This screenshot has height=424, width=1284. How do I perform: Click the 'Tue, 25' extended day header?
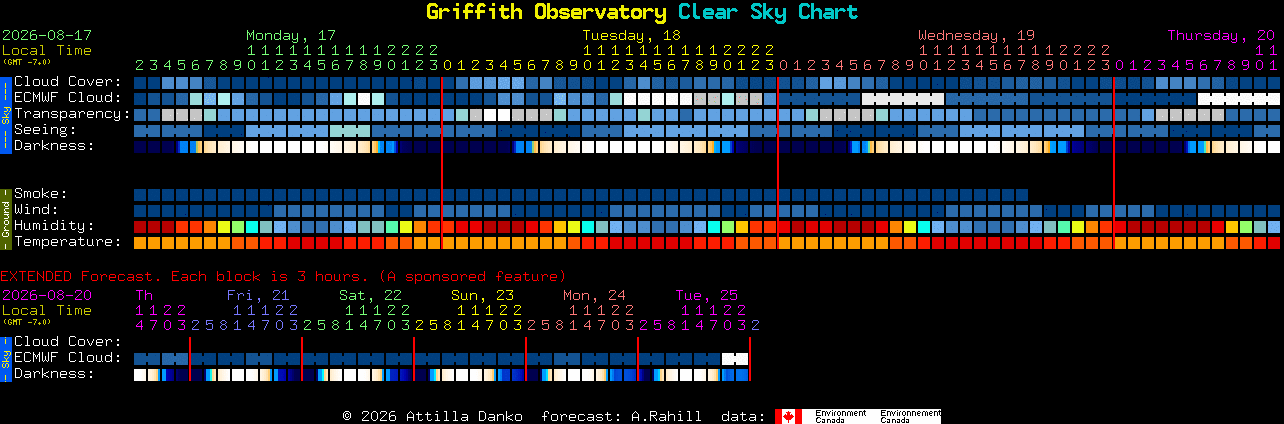[x=706, y=295]
